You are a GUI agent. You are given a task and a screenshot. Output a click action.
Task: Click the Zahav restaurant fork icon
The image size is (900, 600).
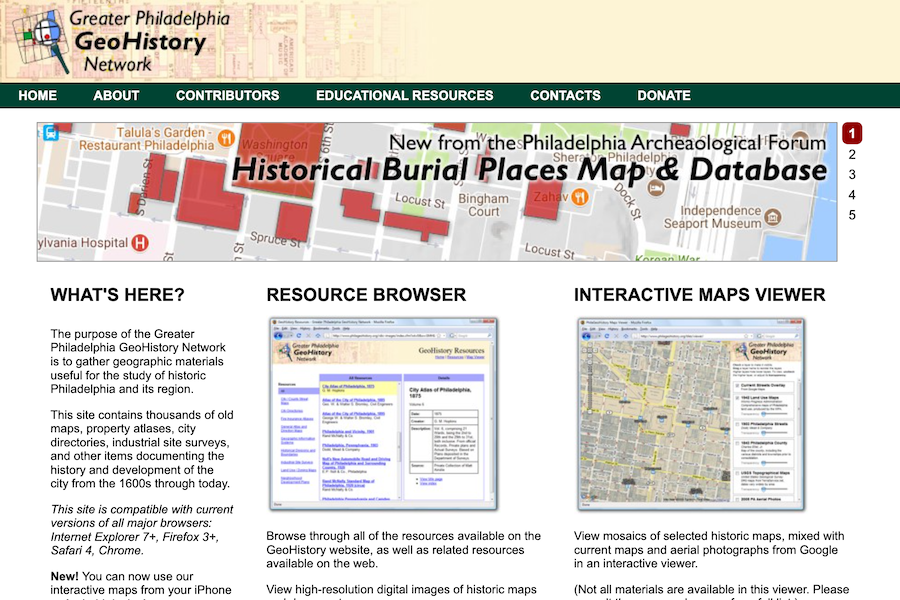tap(581, 198)
